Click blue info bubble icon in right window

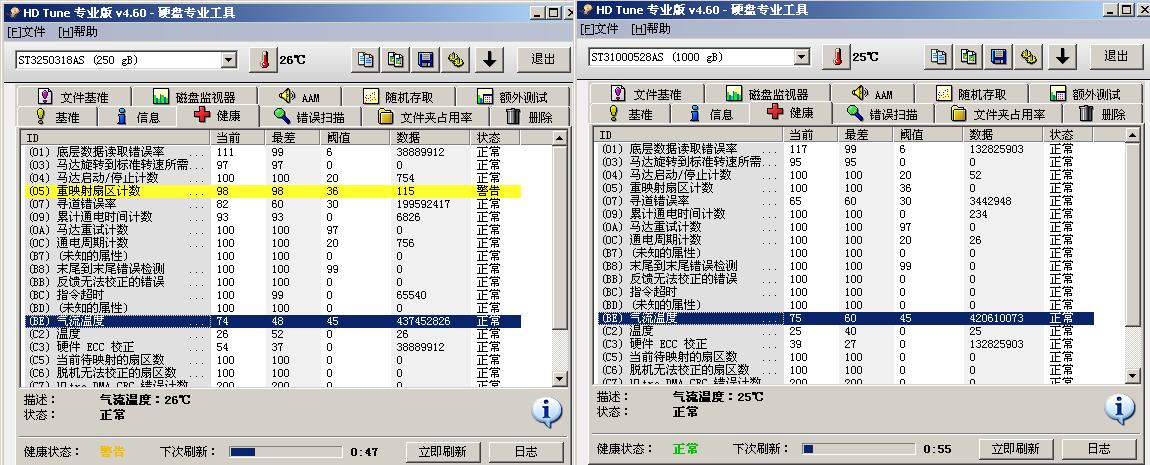coord(1119,409)
